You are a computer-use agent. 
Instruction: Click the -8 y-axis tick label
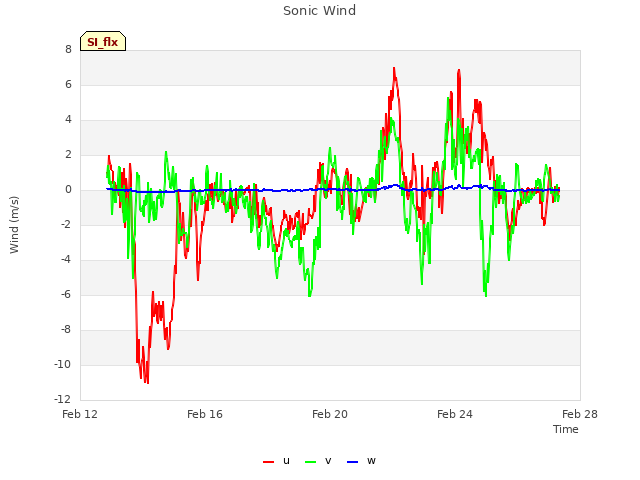click(x=66, y=330)
